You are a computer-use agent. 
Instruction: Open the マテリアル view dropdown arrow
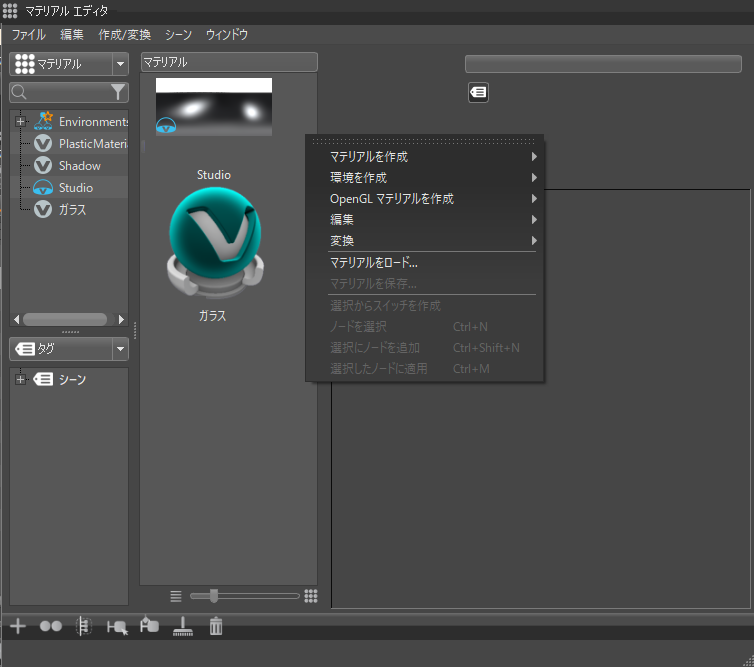click(120, 64)
